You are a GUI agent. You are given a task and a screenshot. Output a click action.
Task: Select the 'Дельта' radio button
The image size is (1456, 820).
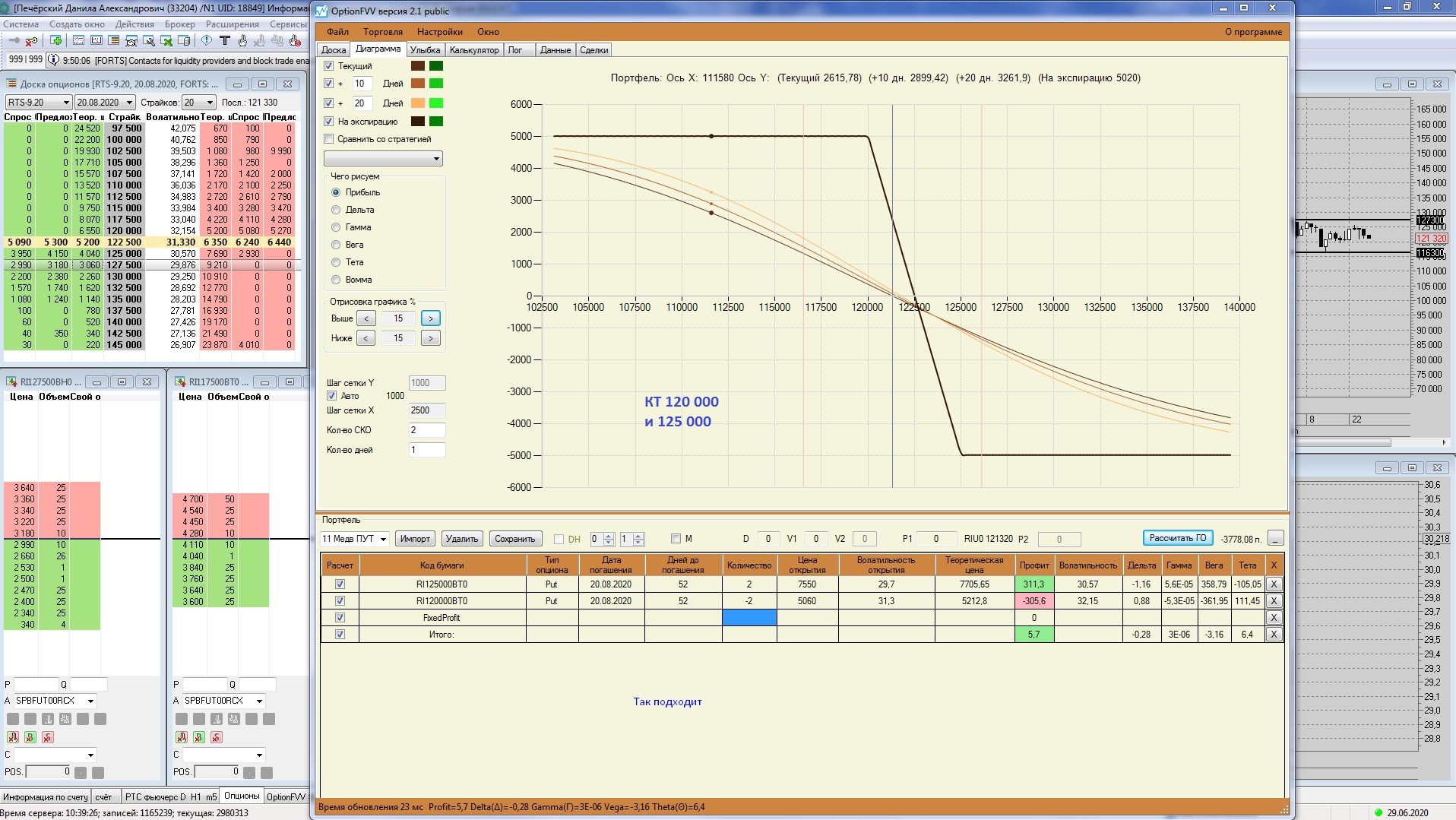click(336, 210)
